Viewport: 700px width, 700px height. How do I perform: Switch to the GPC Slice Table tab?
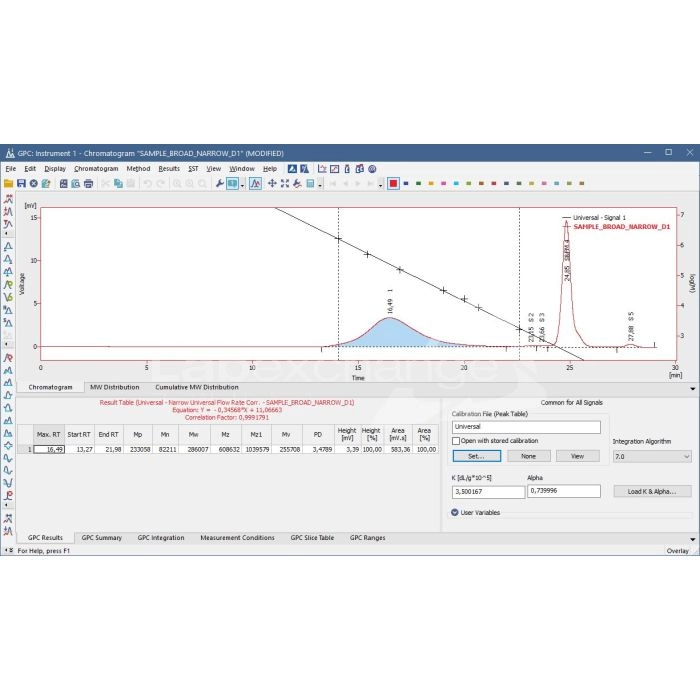[x=312, y=538]
